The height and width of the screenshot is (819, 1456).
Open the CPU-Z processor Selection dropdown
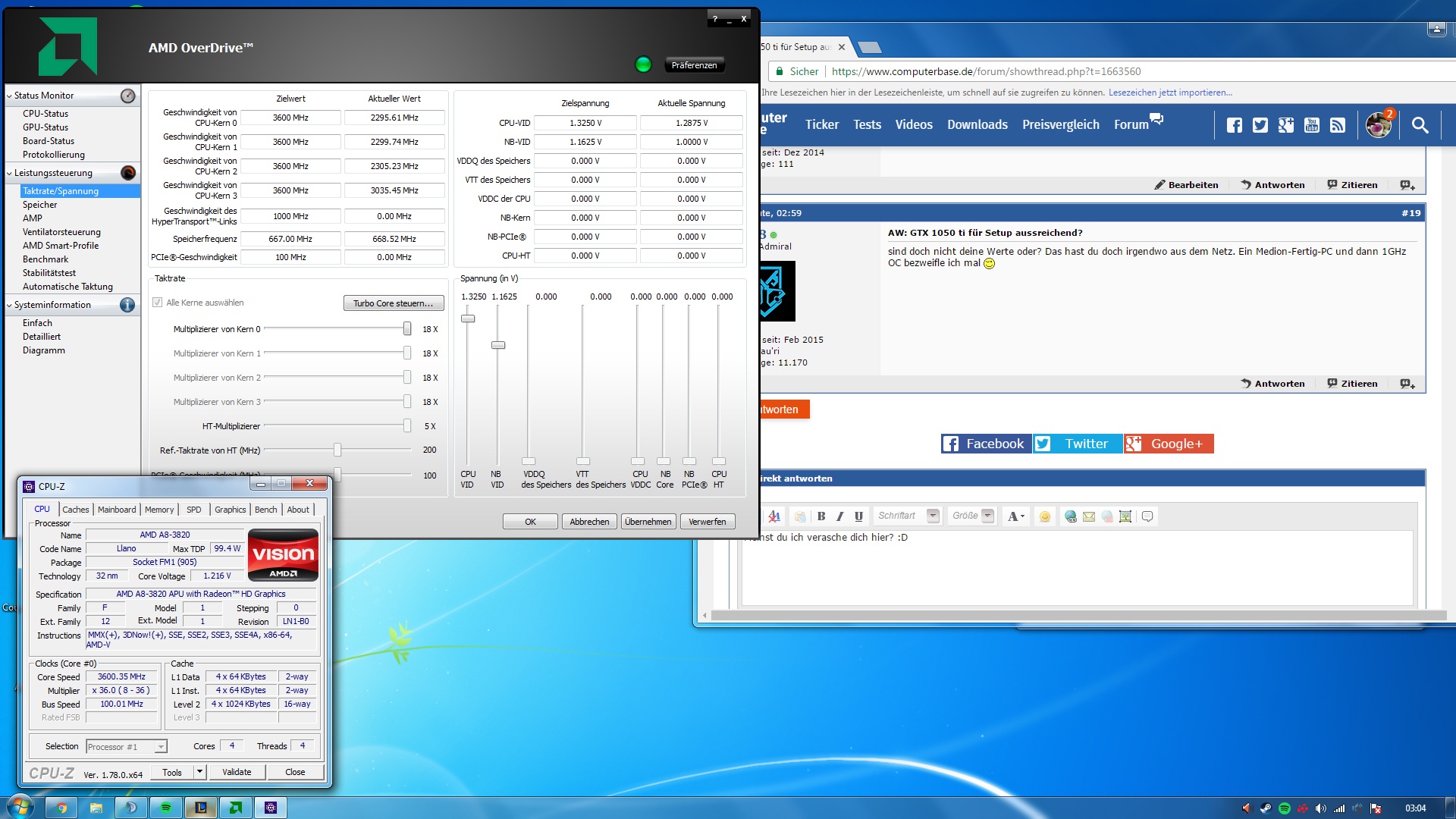(x=127, y=747)
